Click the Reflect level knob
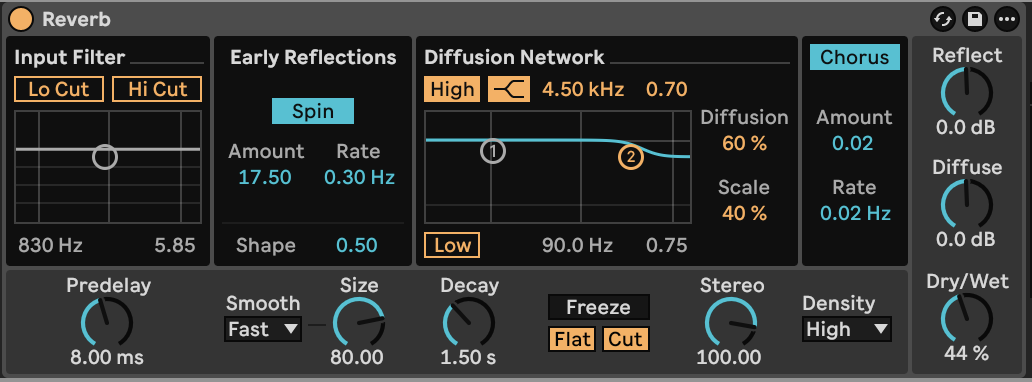 [966, 93]
